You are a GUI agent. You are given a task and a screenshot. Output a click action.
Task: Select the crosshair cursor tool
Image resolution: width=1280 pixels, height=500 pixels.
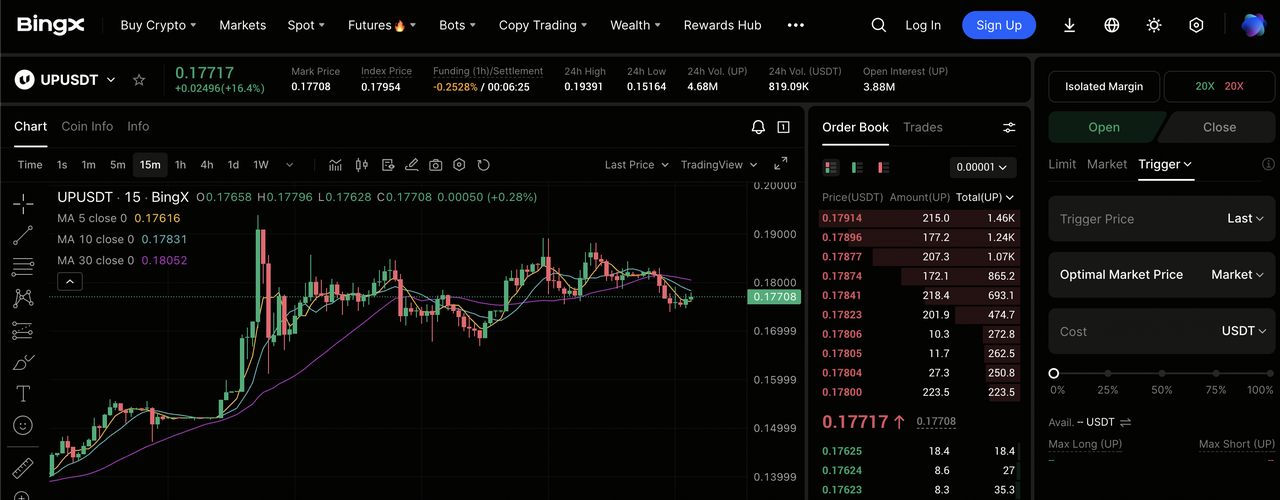tap(23, 205)
